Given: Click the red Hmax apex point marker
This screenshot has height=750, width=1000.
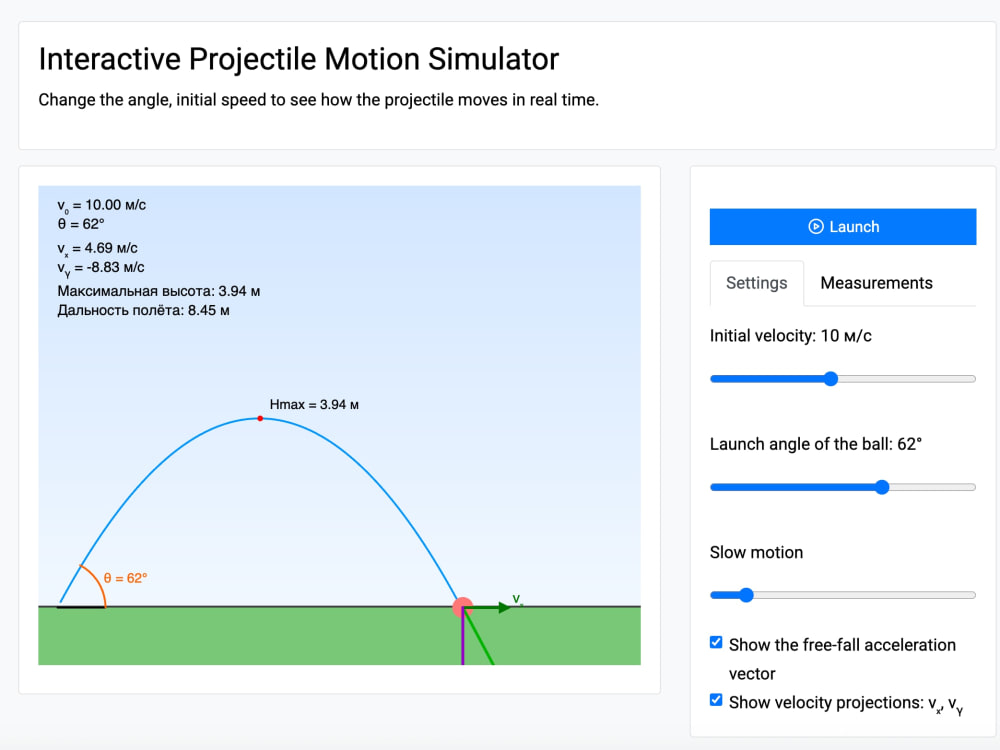Looking at the screenshot, I should tap(260, 418).
